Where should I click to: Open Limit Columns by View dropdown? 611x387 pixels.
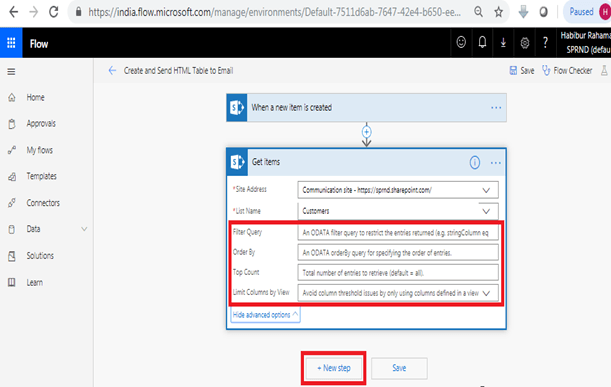tap(486, 293)
